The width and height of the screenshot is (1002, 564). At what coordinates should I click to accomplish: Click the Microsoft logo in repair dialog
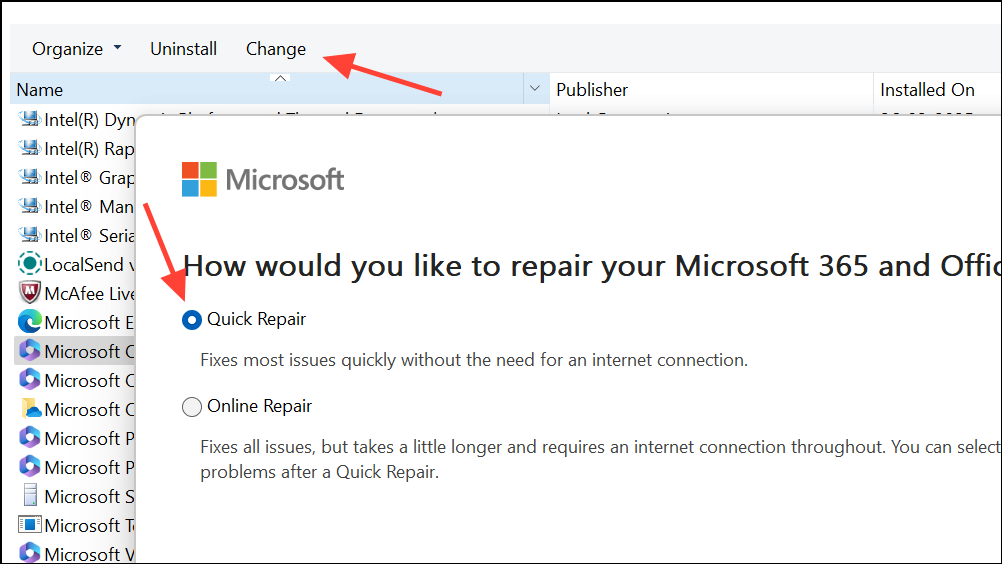pos(263,180)
